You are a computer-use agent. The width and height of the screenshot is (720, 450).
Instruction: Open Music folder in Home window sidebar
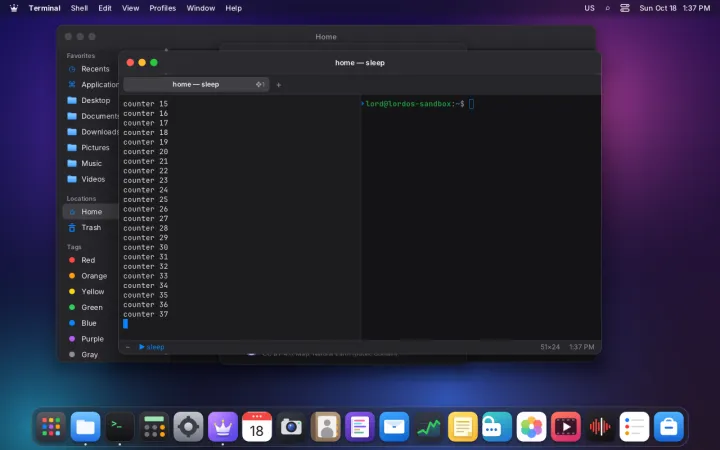(91, 163)
